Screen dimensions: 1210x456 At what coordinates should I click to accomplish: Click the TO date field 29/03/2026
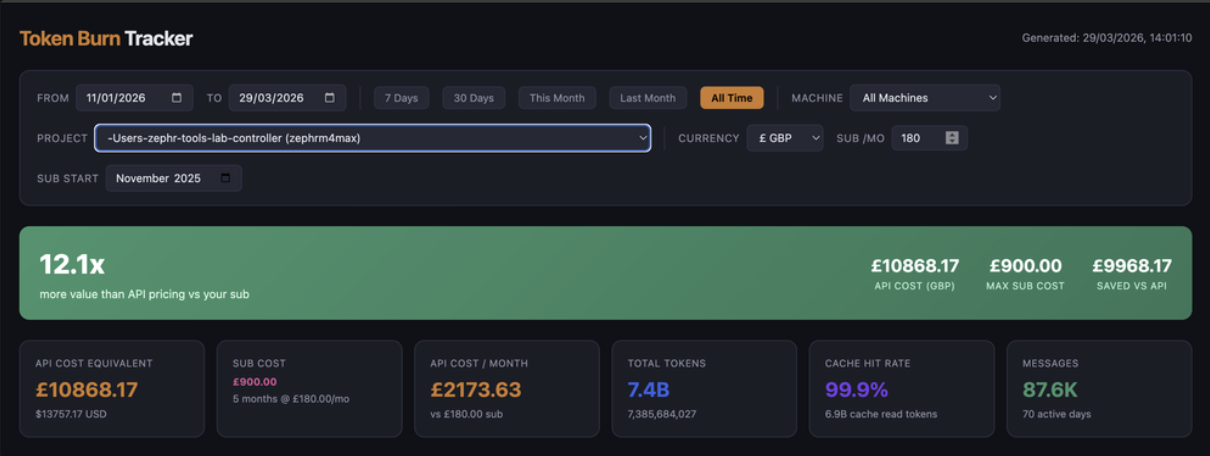pyautogui.click(x=271, y=98)
